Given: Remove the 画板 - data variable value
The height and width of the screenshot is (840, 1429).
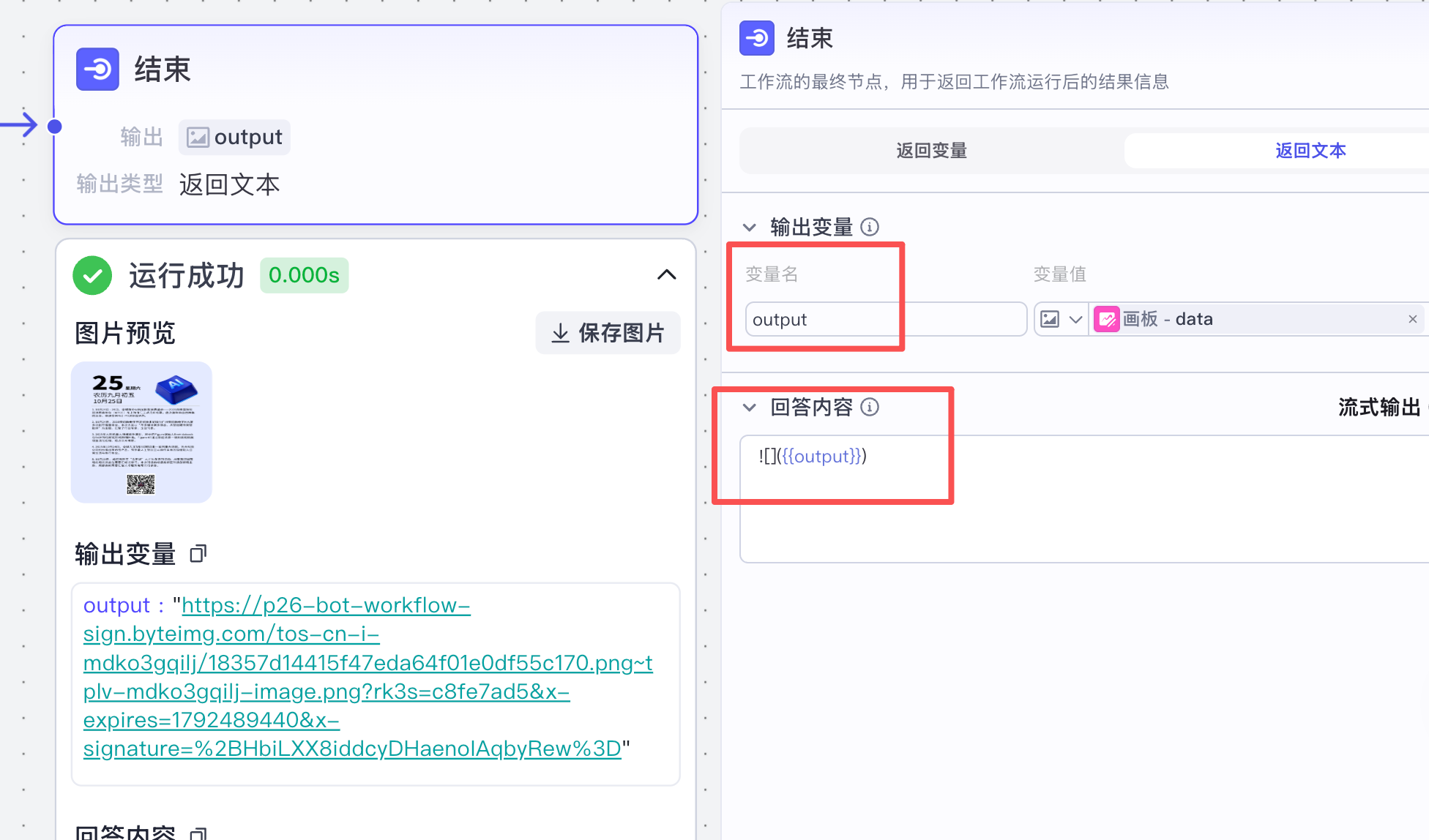Looking at the screenshot, I should [1413, 319].
